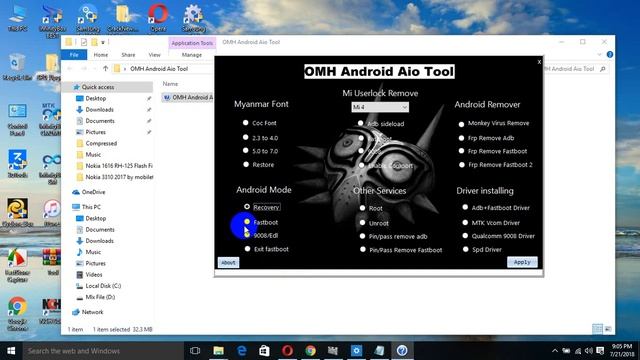Image resolution: width=640 pixels, height=360 pixels.
Task: Open the Recycle Bin desktop icon
Action: (17, 67)
